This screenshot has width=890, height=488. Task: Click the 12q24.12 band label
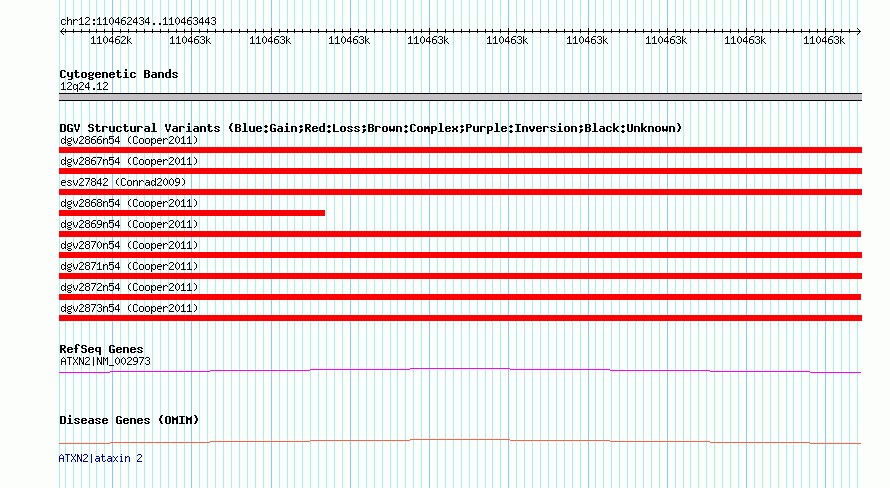tap(84, 86)
